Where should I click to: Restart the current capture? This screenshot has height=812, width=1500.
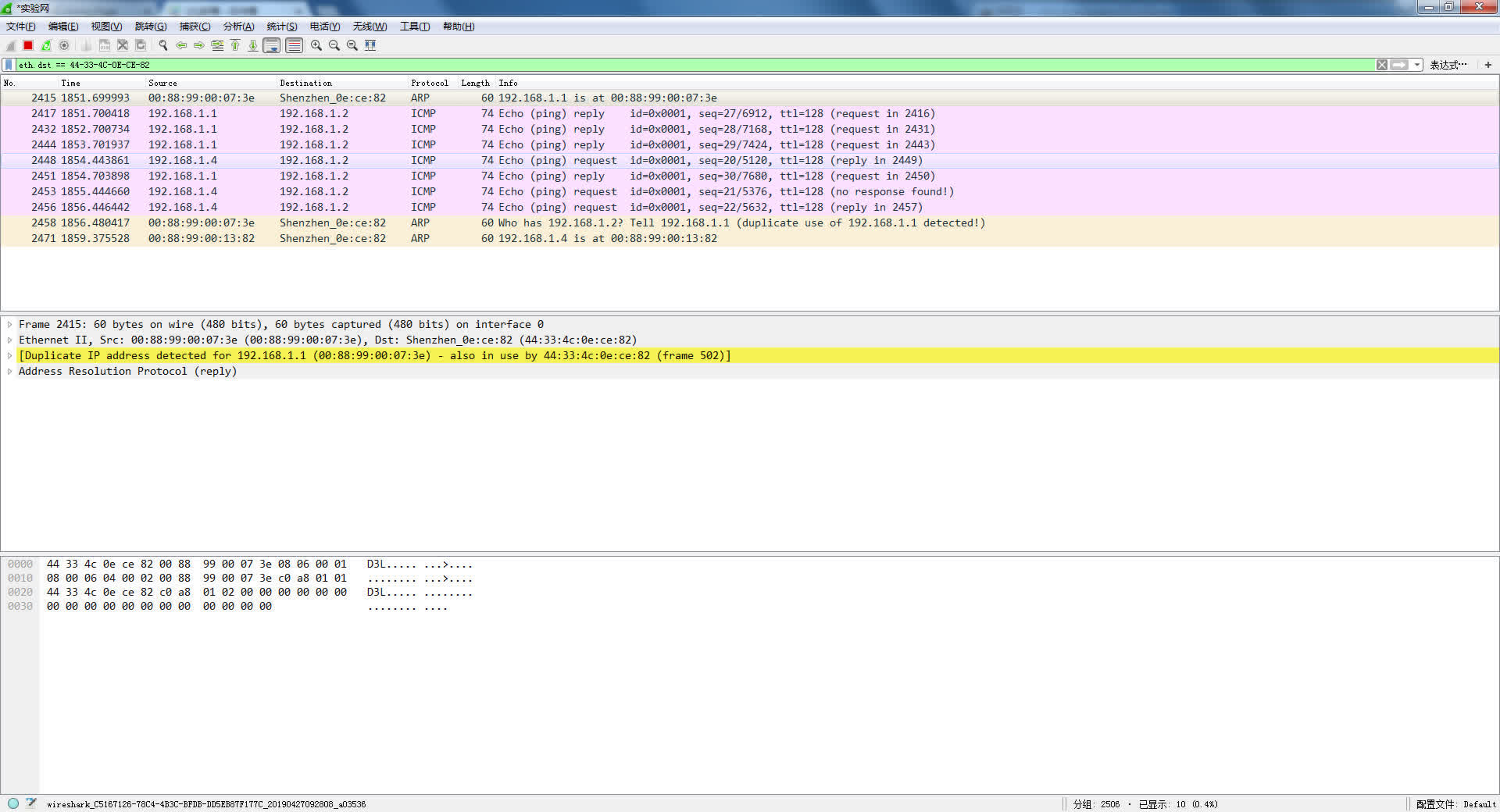click(46, 45)
